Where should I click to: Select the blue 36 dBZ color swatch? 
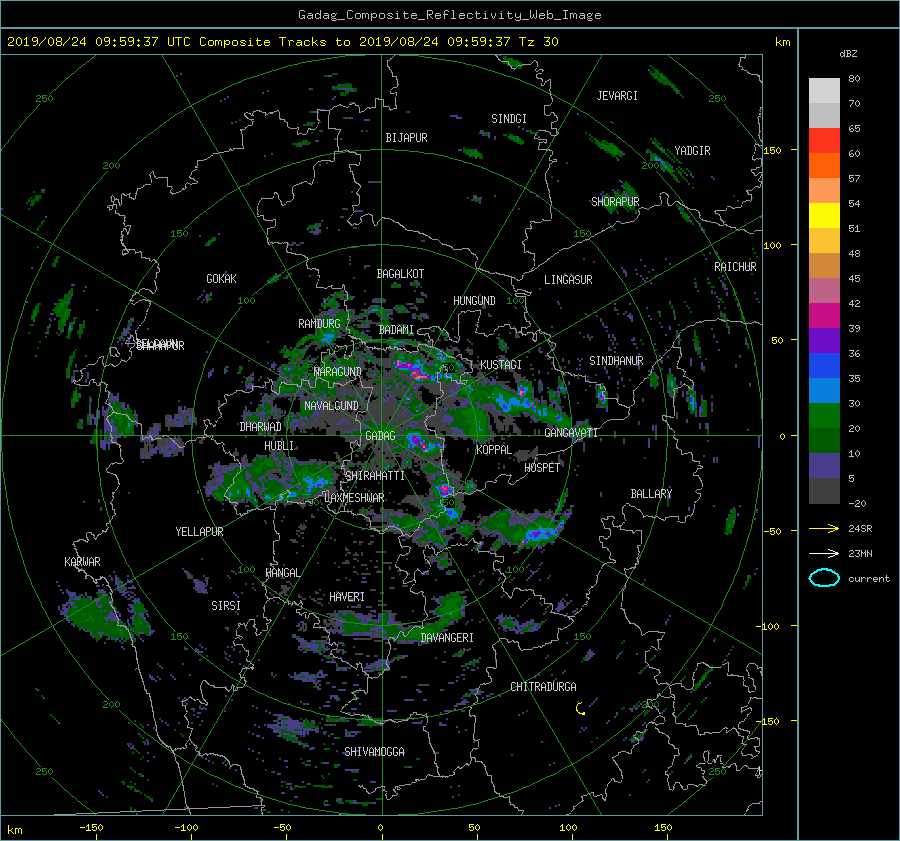click(x=824, y=365)
